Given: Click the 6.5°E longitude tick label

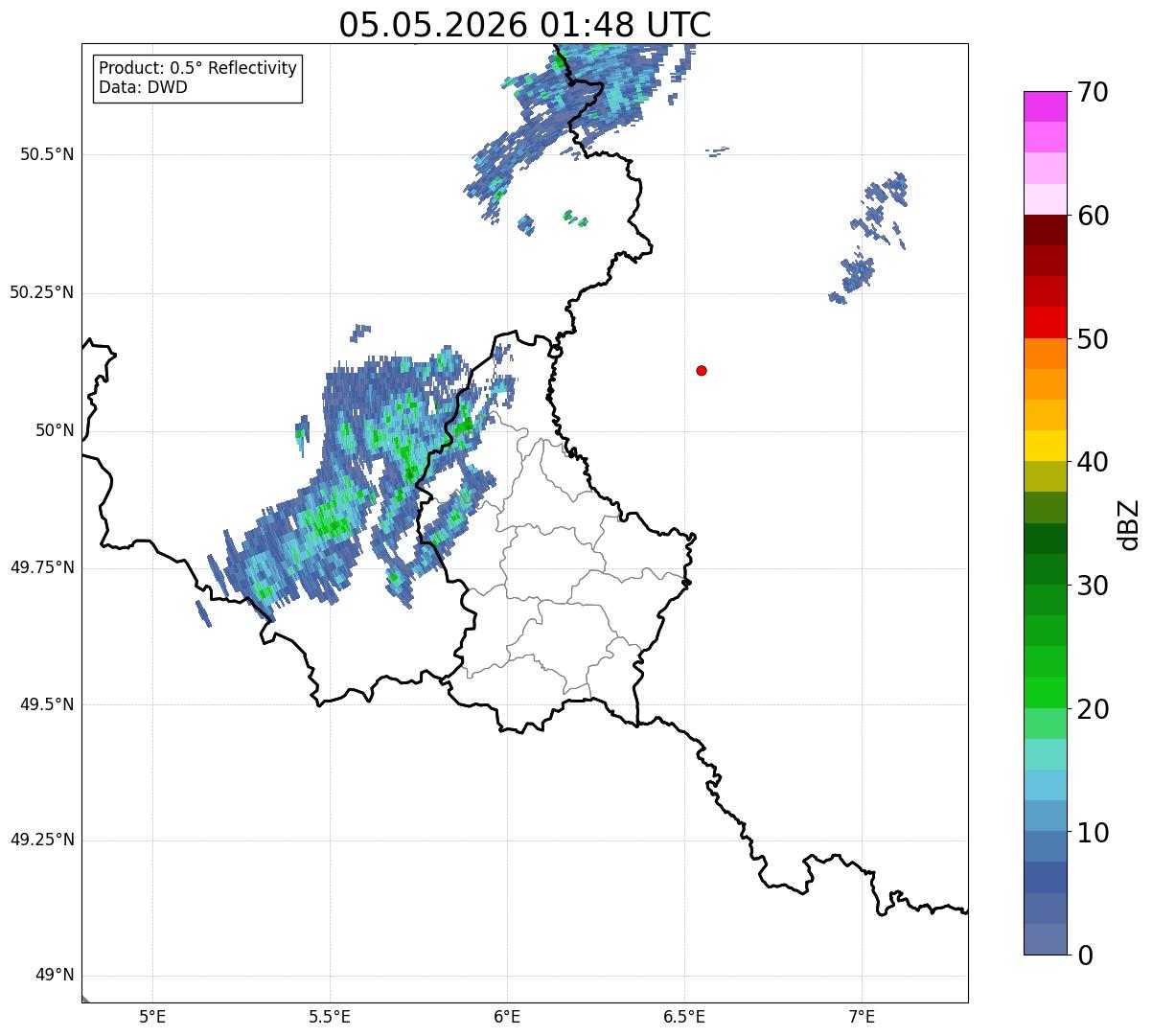Looking at the screenshot, I should point(684,1016).
